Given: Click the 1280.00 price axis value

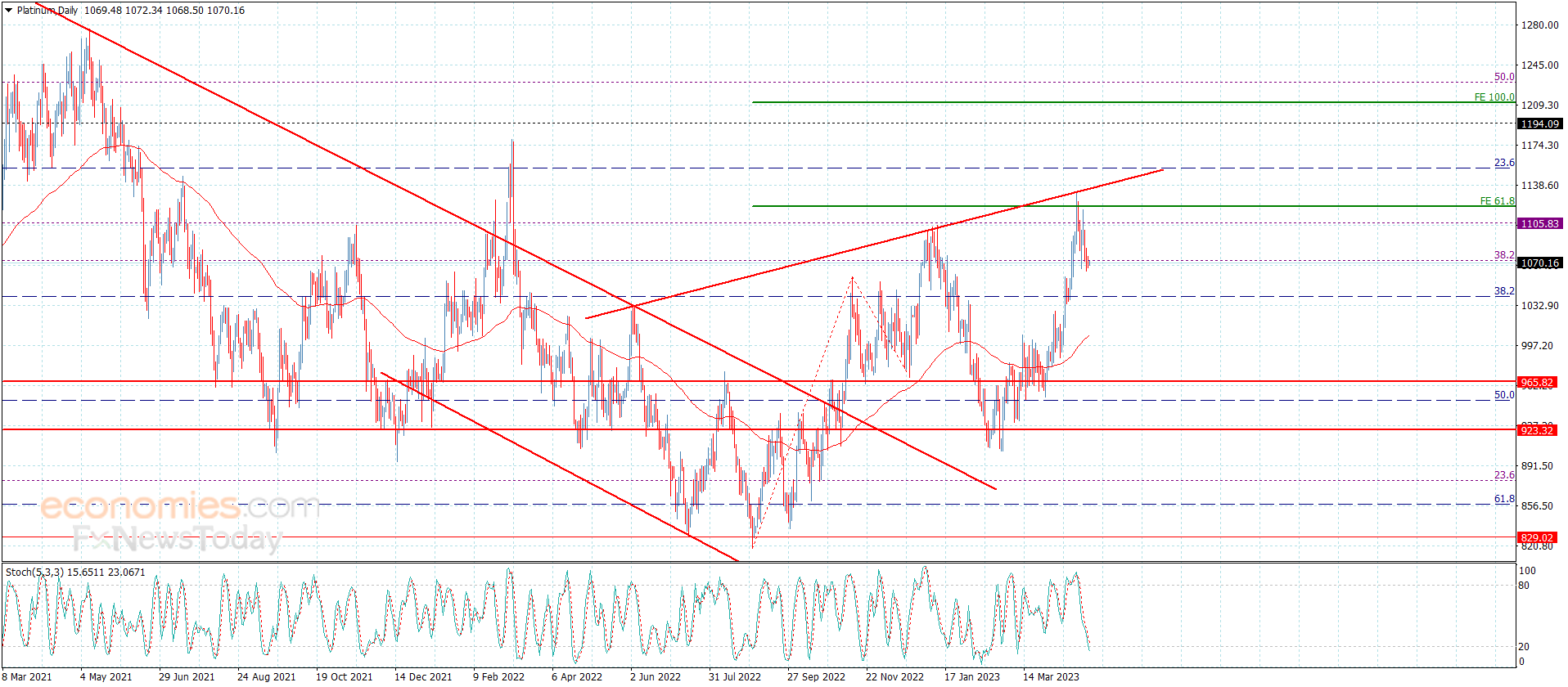Looking at the screenshot, I should [1539, 25].
